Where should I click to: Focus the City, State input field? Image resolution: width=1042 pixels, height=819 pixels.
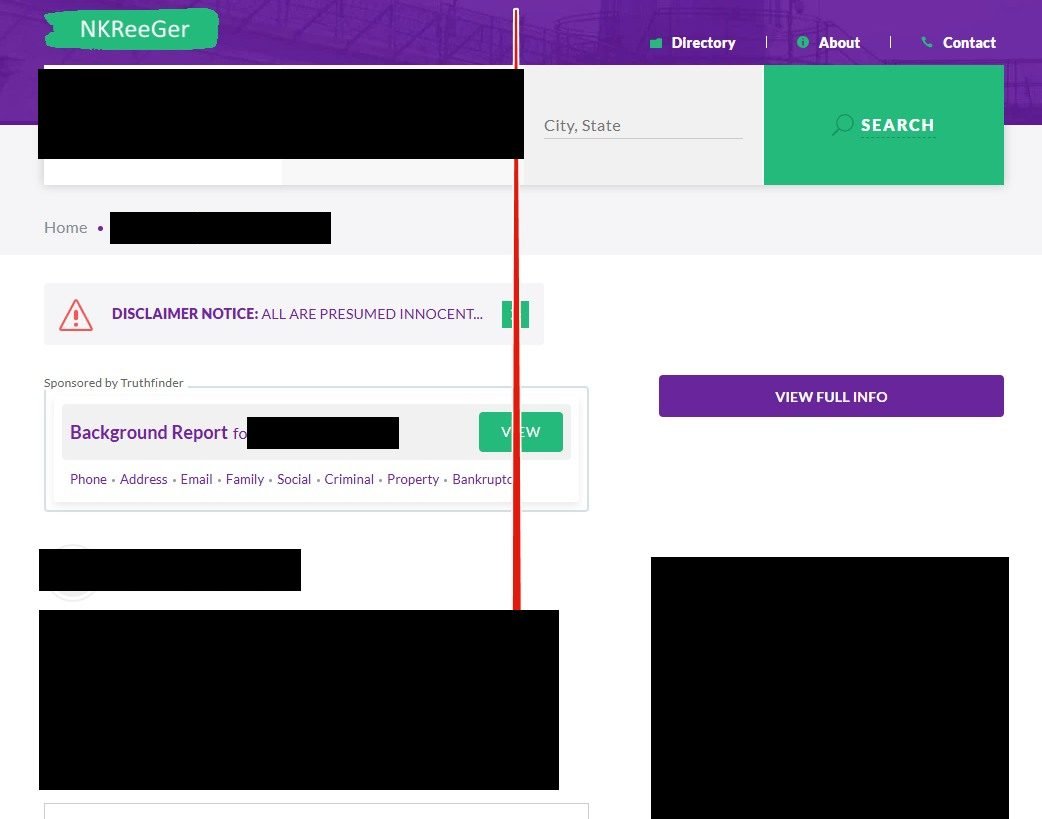click(x=643, y=126)
